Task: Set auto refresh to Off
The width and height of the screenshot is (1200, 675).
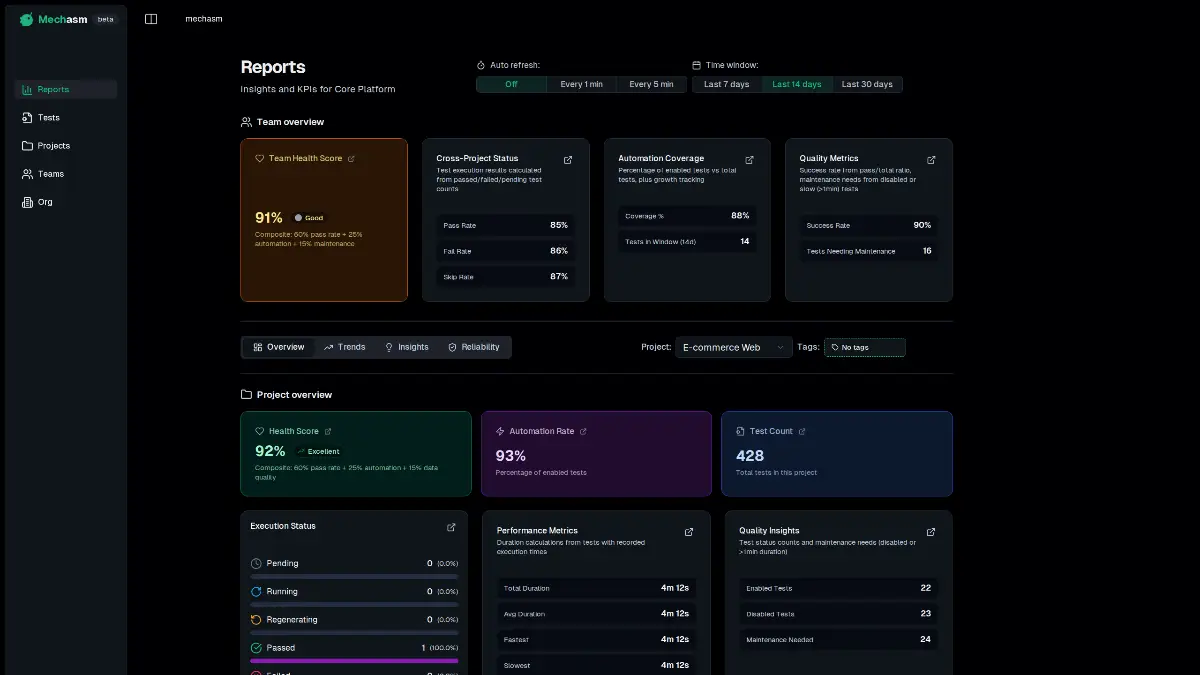Action: [511, 85]
